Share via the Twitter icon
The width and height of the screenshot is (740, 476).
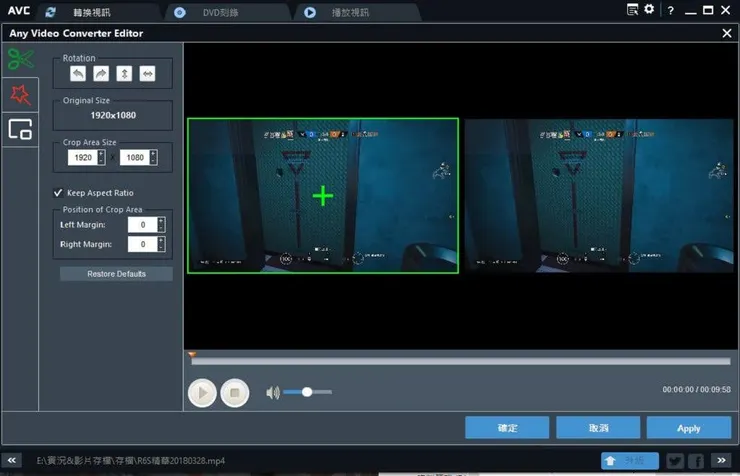(675, 460)
